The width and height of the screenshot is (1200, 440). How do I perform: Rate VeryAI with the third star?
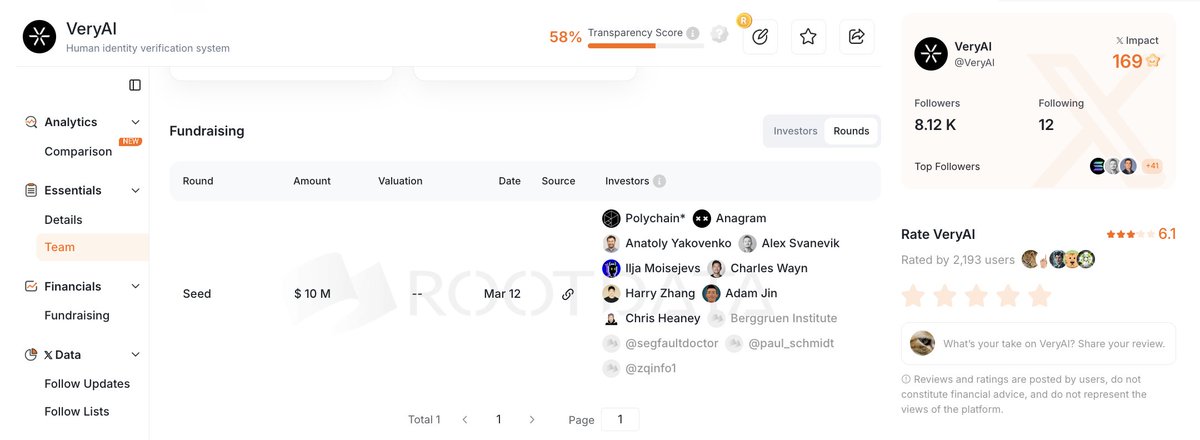(x=976, y=296)
